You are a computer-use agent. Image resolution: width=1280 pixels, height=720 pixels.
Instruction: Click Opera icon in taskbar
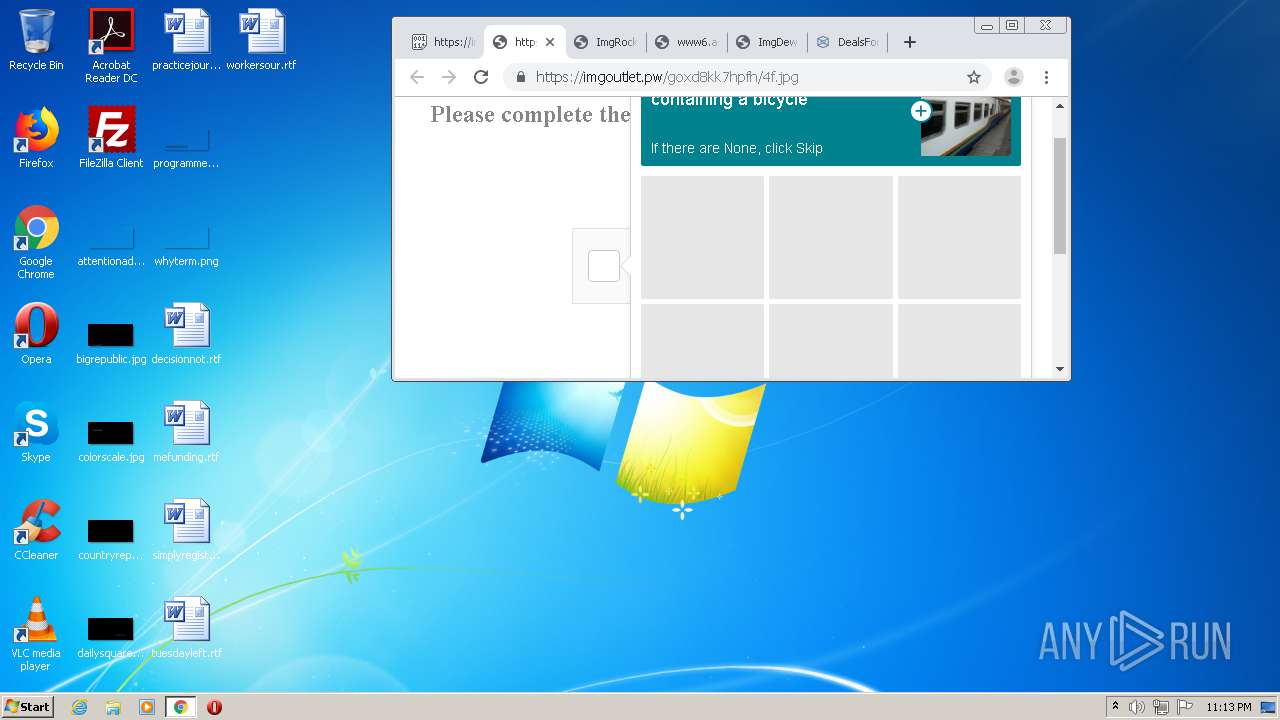point(214,707)
